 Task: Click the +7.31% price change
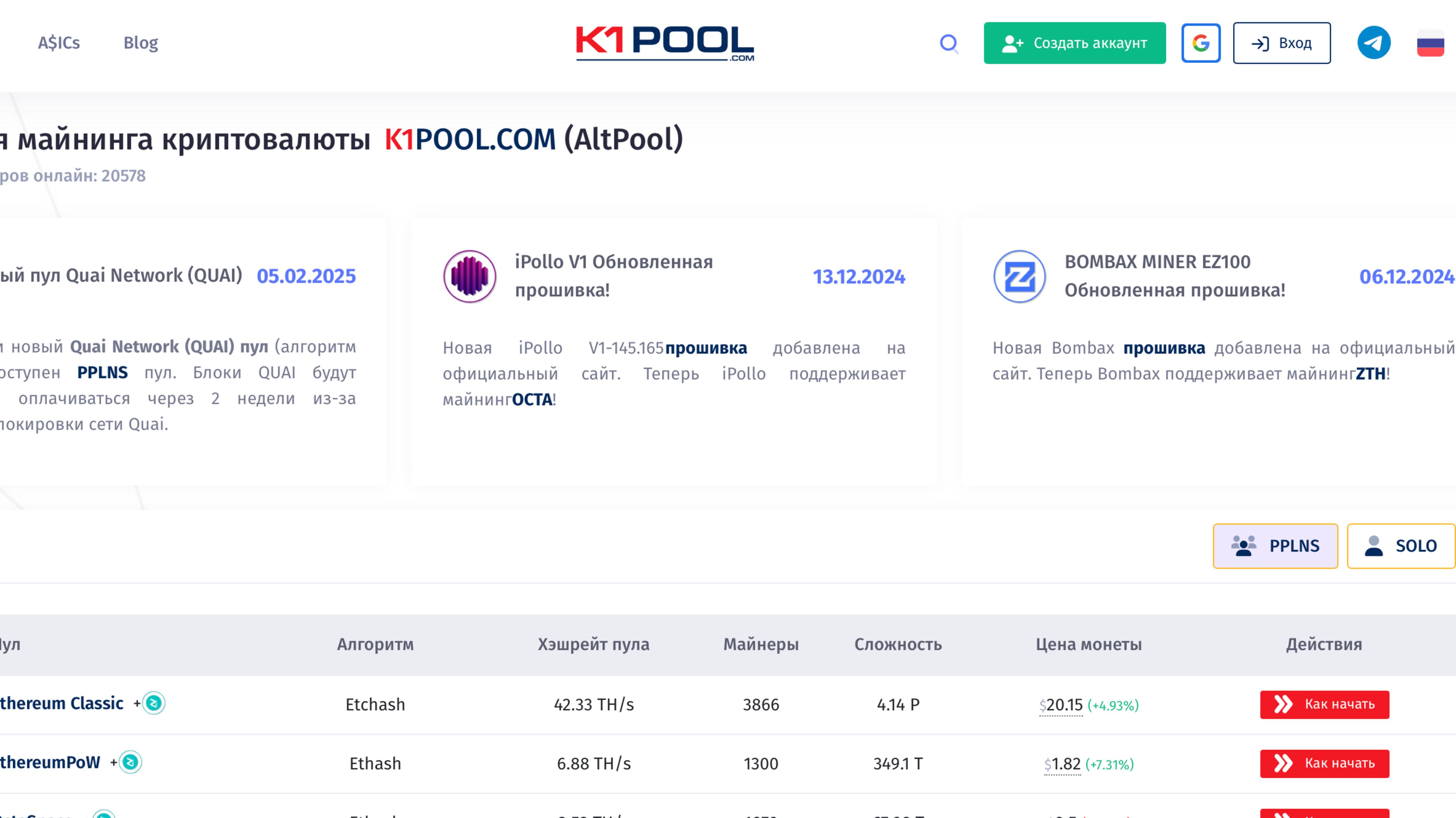click(x=1110, y=765)
